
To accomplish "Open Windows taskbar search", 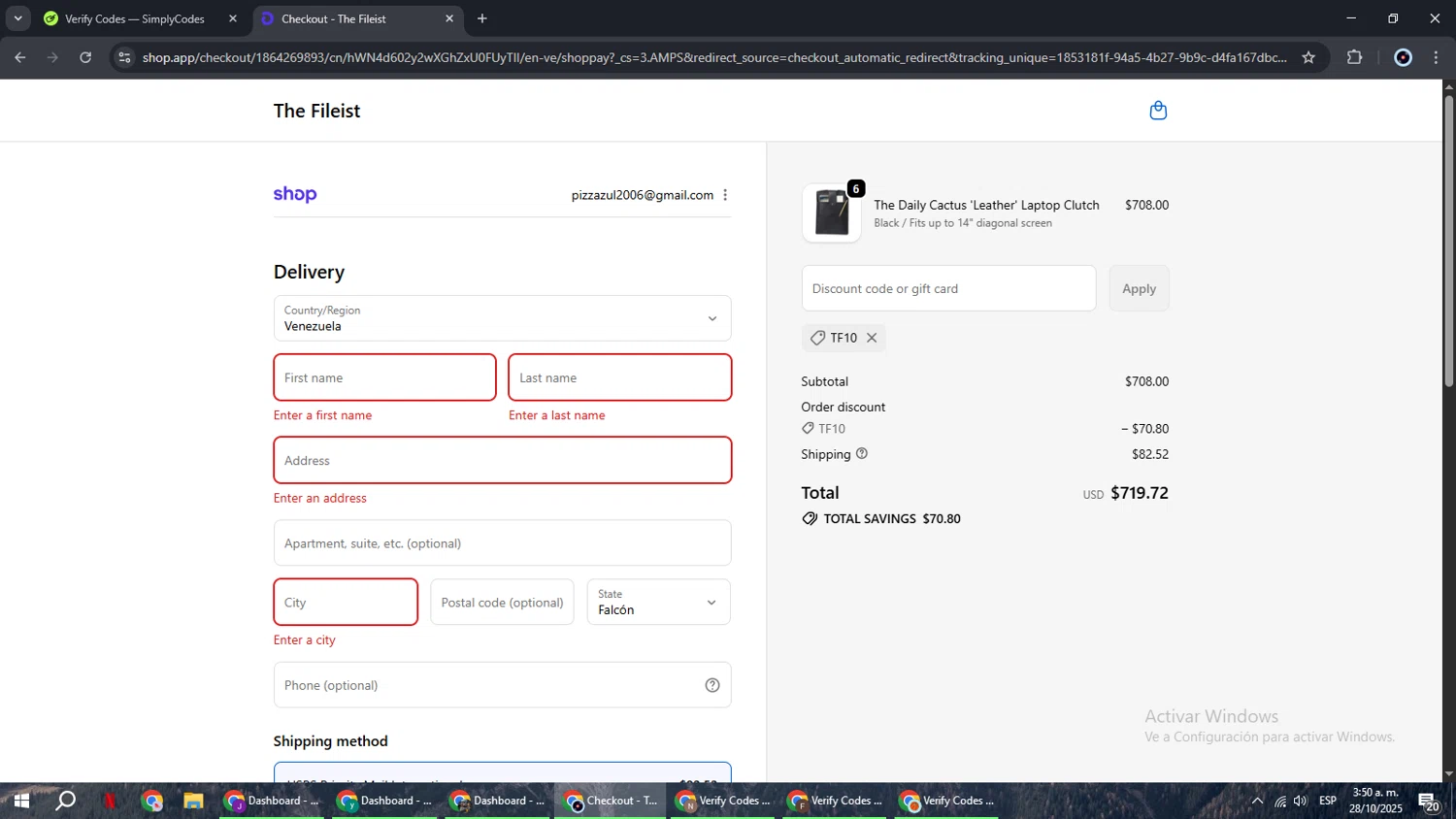I will (65, 801).
